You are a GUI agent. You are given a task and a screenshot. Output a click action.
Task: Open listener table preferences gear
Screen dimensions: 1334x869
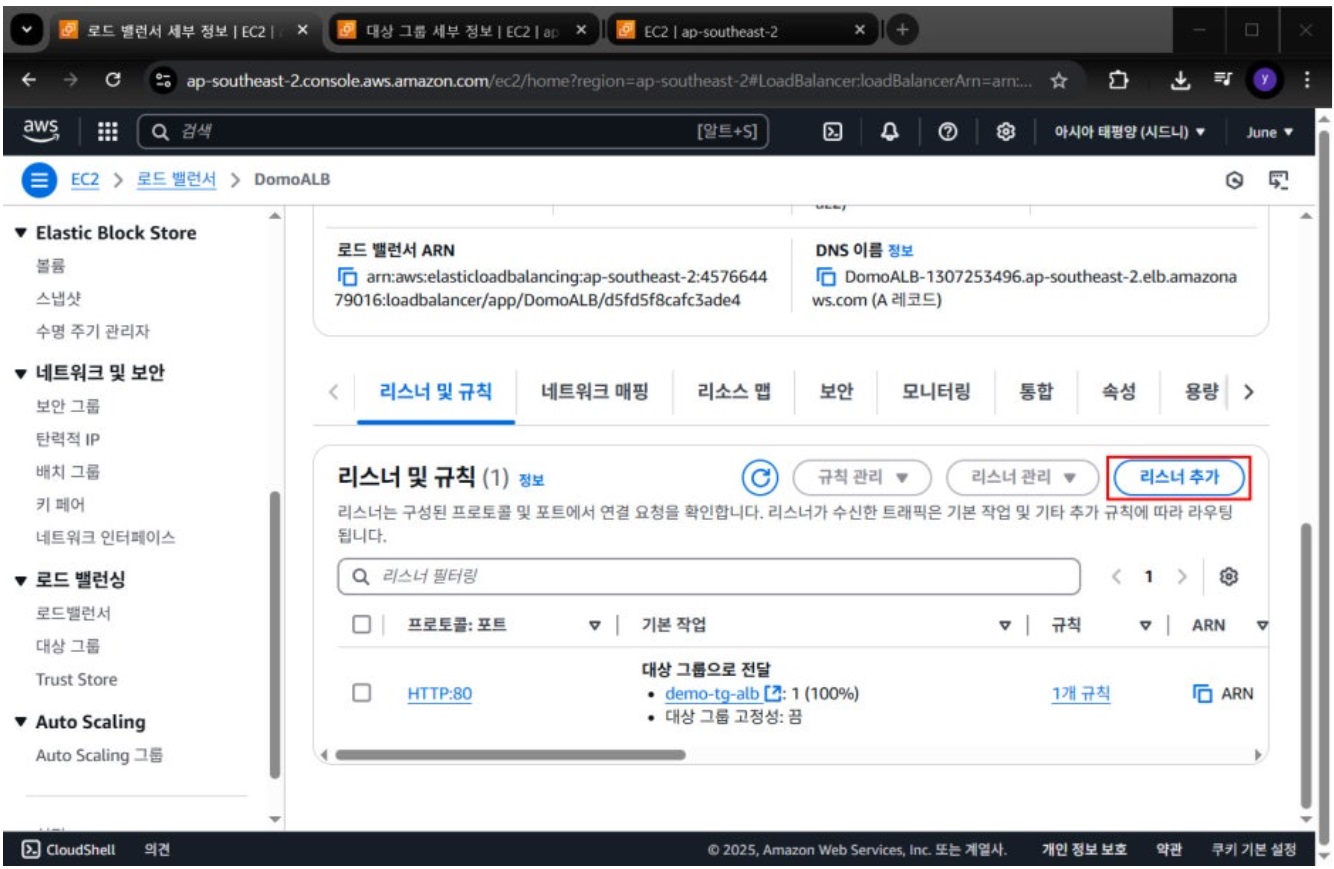[x=1230, y=576]
